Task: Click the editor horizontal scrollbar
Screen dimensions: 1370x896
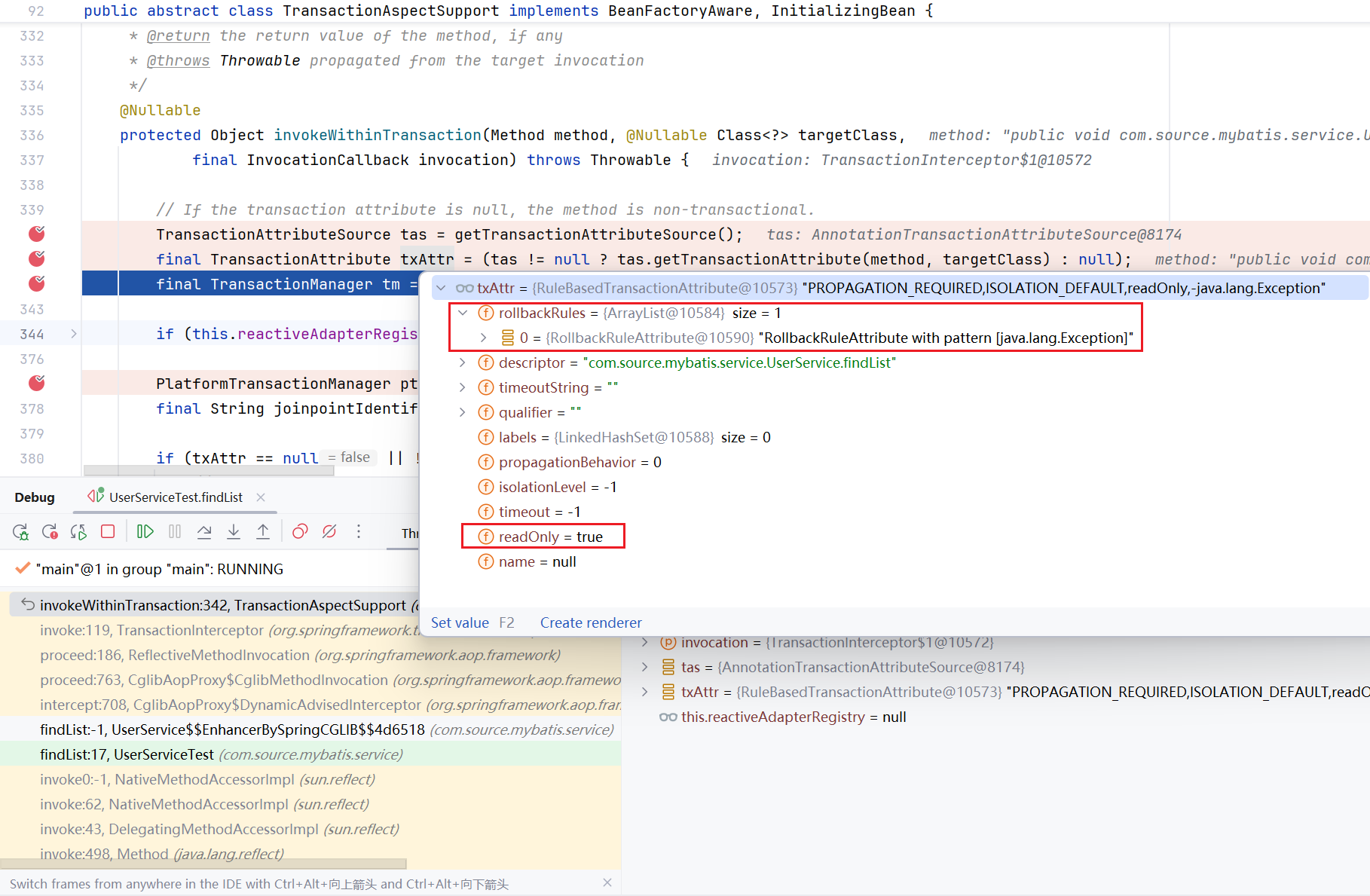Action: point(209,471)
